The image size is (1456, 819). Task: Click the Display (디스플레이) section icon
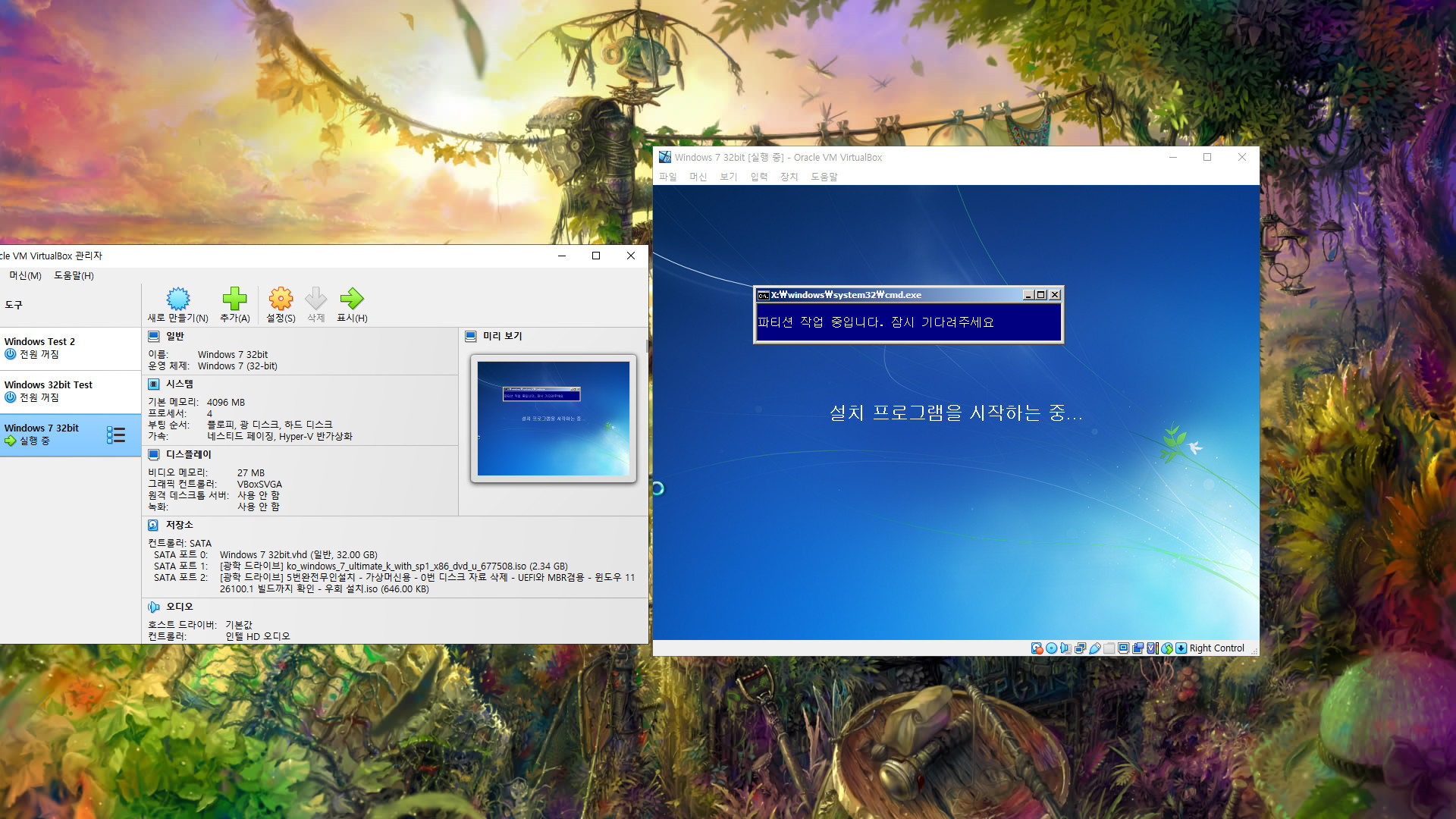(x=153, y=455)
